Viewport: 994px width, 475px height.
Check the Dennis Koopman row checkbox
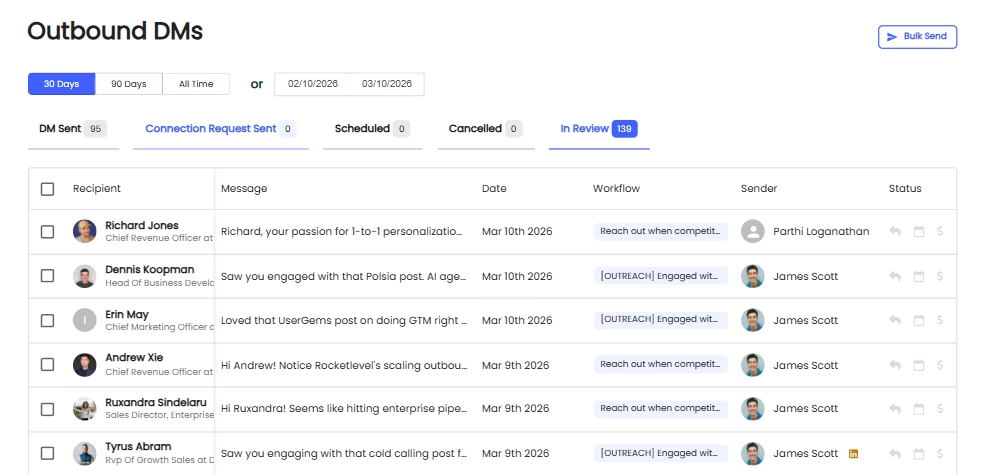(48, 276)
